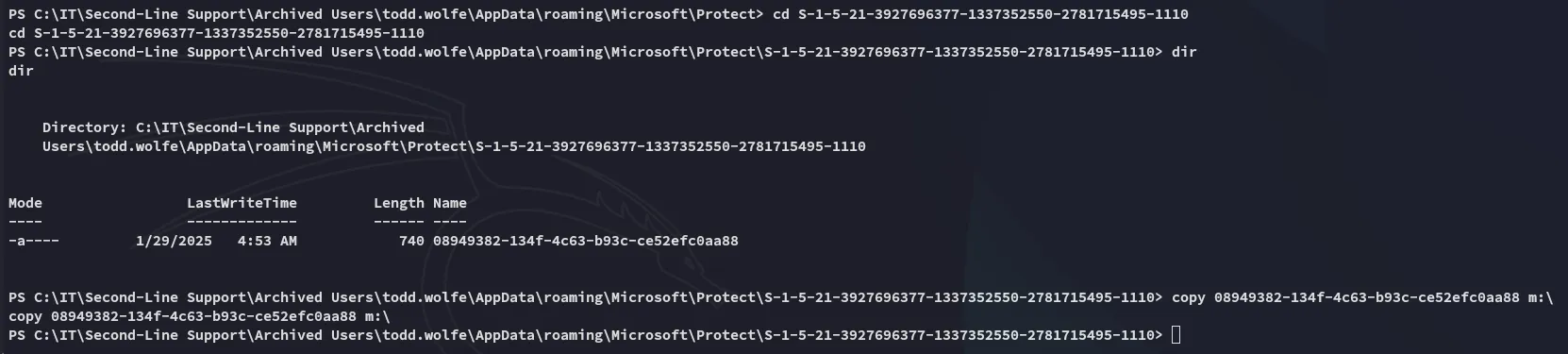The height and width of the screenshot is (354, 1568).
Task: Click the echoed copy line with m:\
Action: 199,316
